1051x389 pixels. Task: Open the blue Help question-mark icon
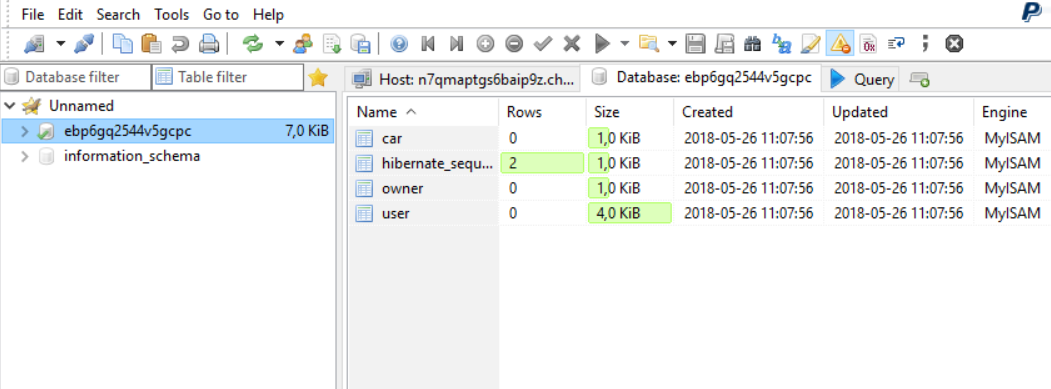pyautogui.click(x=399, y=44)
